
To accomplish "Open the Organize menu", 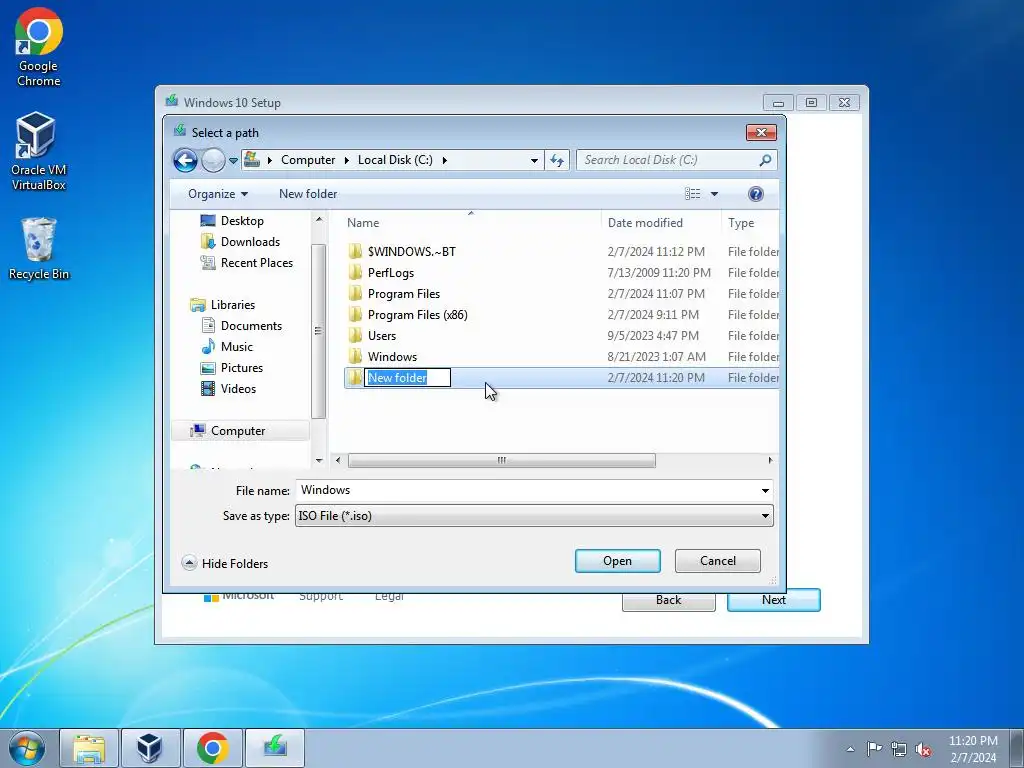I will point(218,194).
